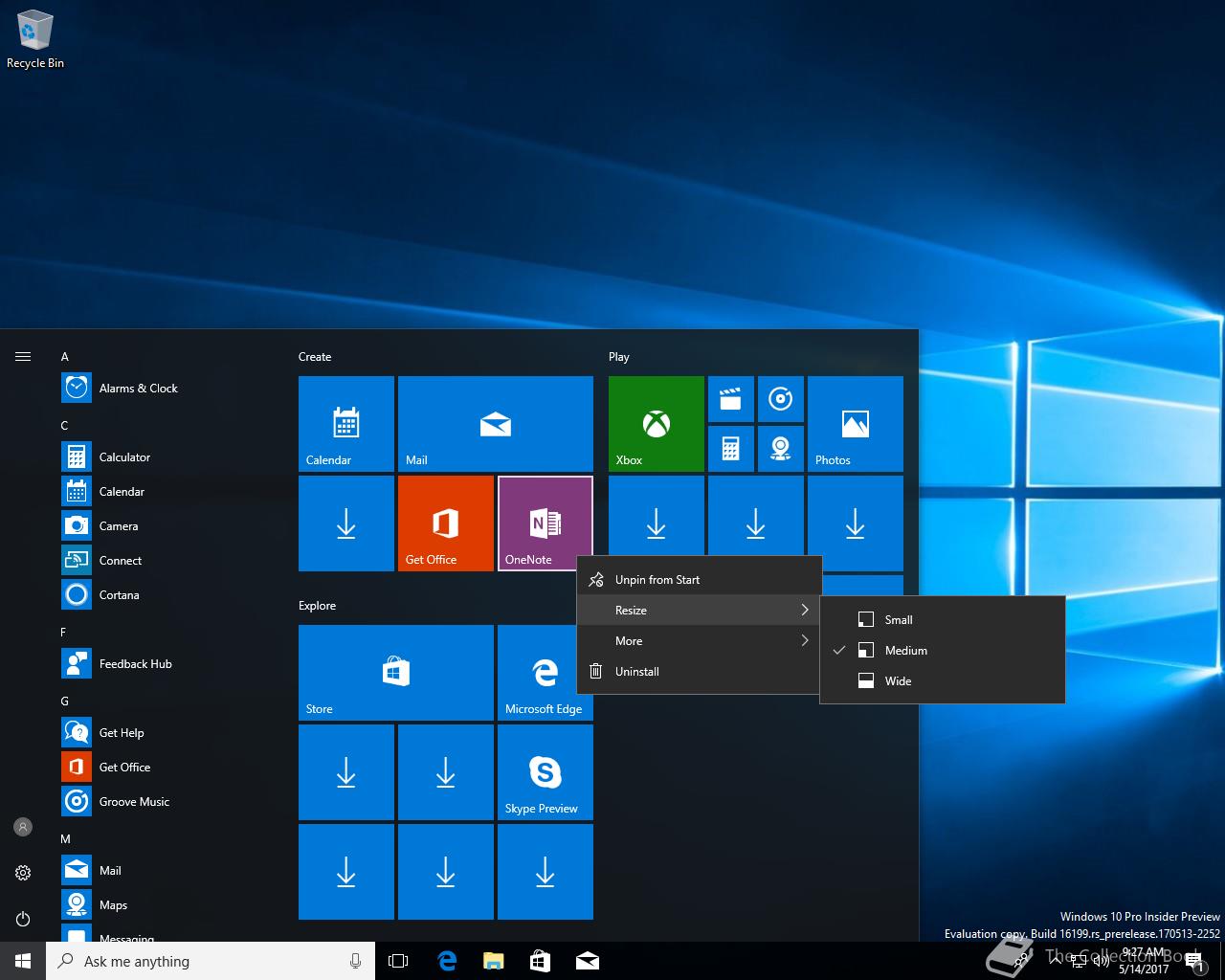
Task: Launch Edge from the taskbar
Action: 447,961
